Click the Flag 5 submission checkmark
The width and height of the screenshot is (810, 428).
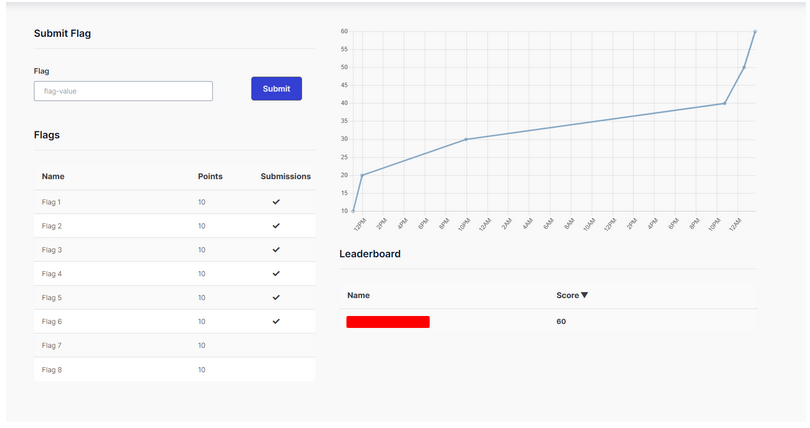tap(276, 298)
